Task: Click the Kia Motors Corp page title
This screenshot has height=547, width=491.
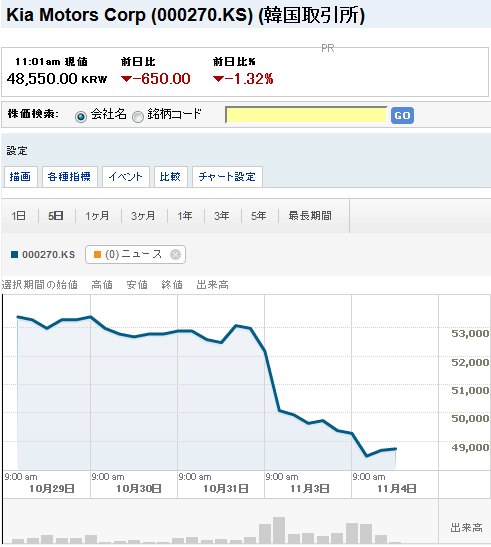Action: point(186,15)
